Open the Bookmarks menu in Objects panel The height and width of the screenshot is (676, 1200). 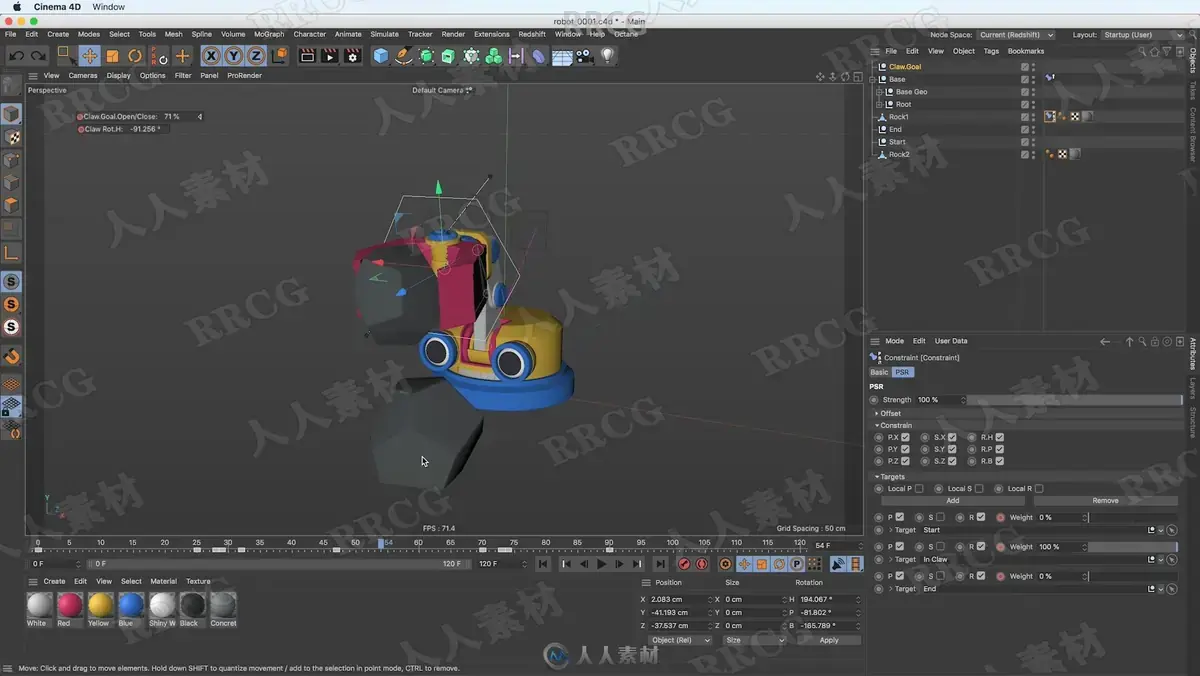pos(1026,51)
